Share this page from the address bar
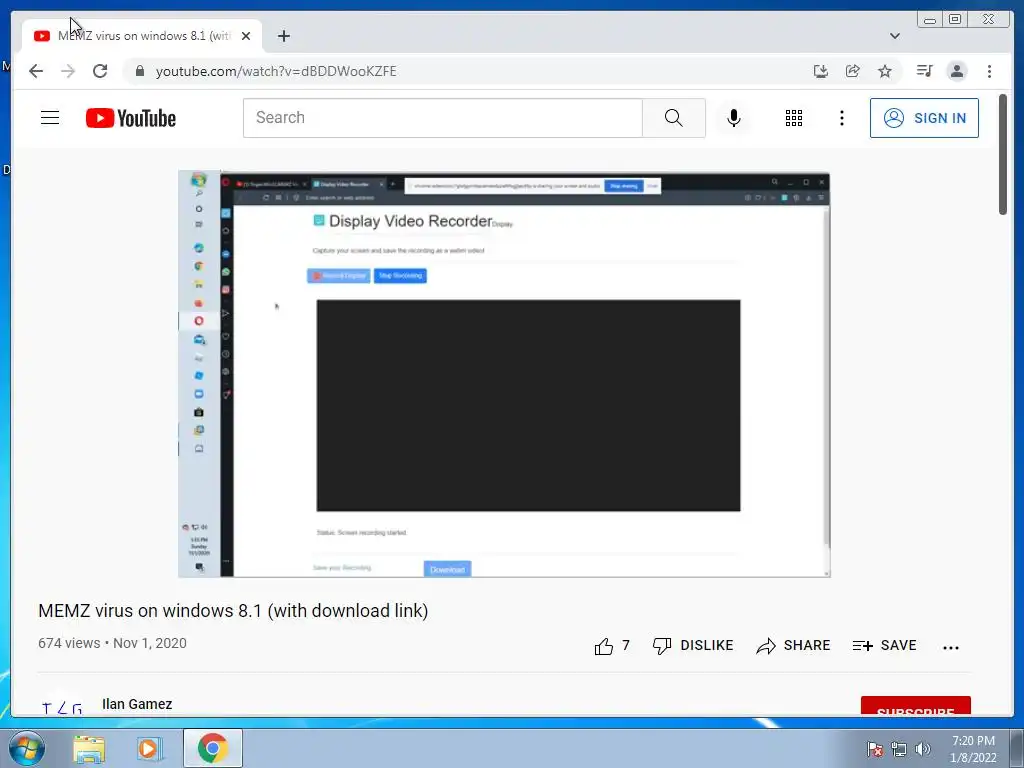This screenshot has width=1024, height=768. click(x=852, y=71)
